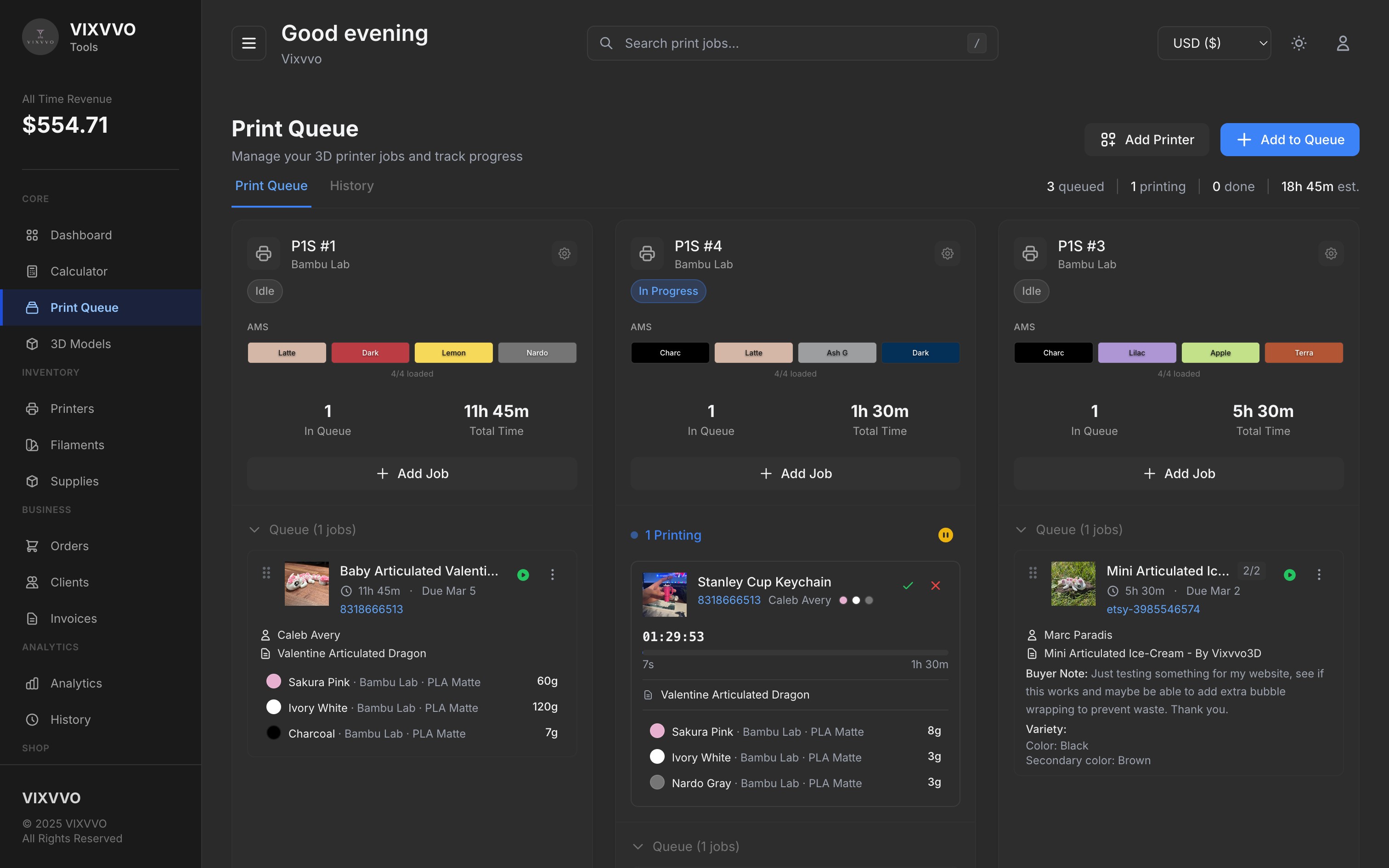1389x868 pixels.
Task: Cancel the Stanley Cup Keychain print
Action: click(935, 586)
